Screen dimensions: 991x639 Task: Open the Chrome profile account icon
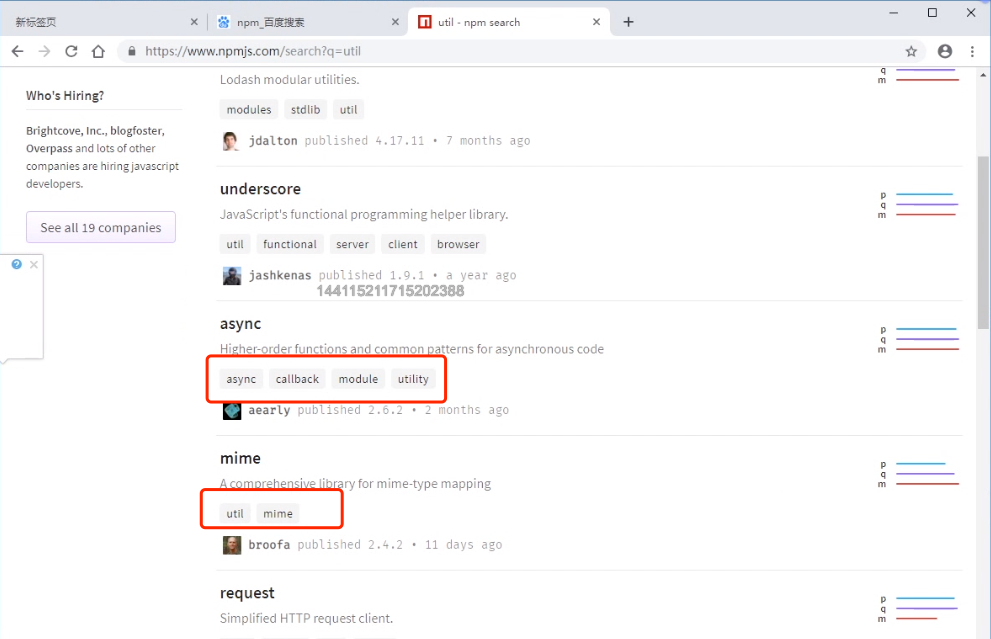[945, 51]
